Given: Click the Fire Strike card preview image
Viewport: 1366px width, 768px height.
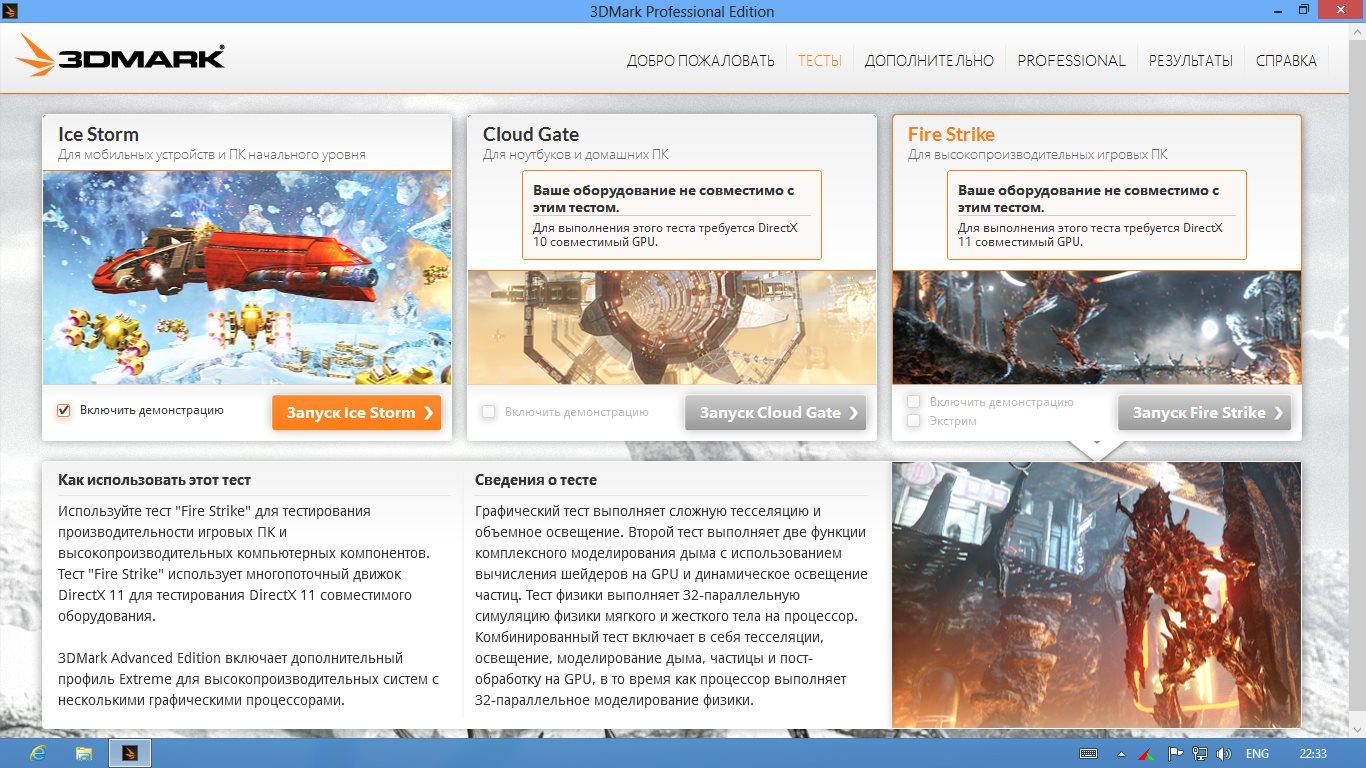Looking at the screenshot, I should (1097, 327).
